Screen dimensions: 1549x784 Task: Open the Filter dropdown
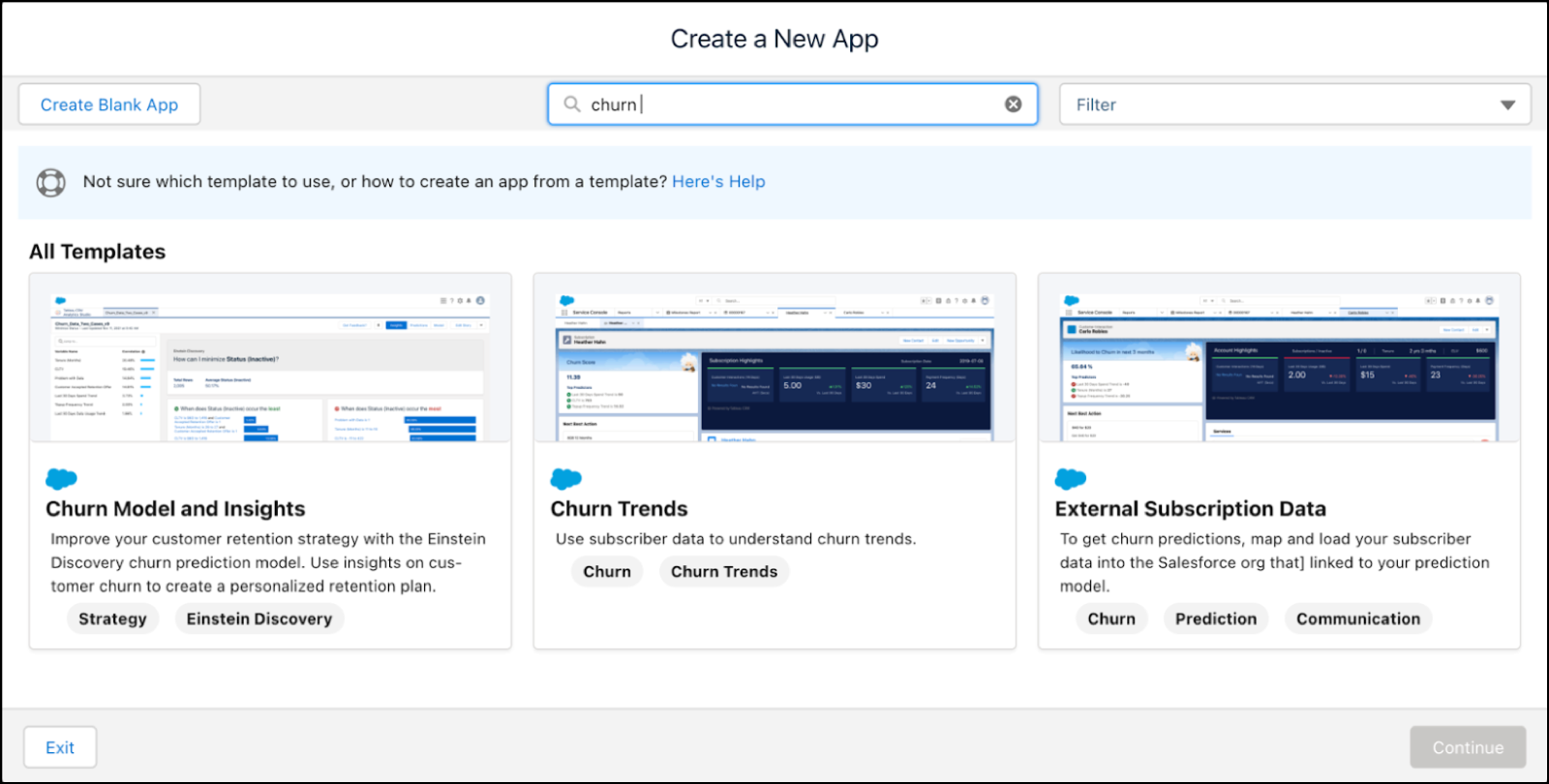[1295, 105]
